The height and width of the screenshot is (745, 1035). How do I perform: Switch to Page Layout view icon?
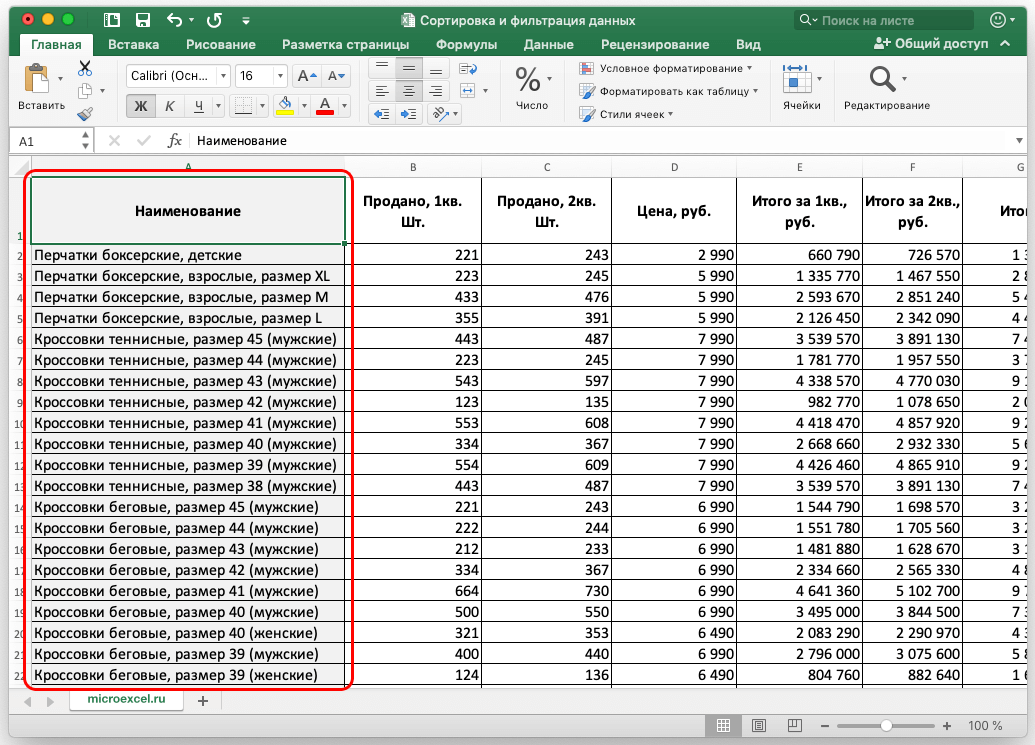pos(759,725)
